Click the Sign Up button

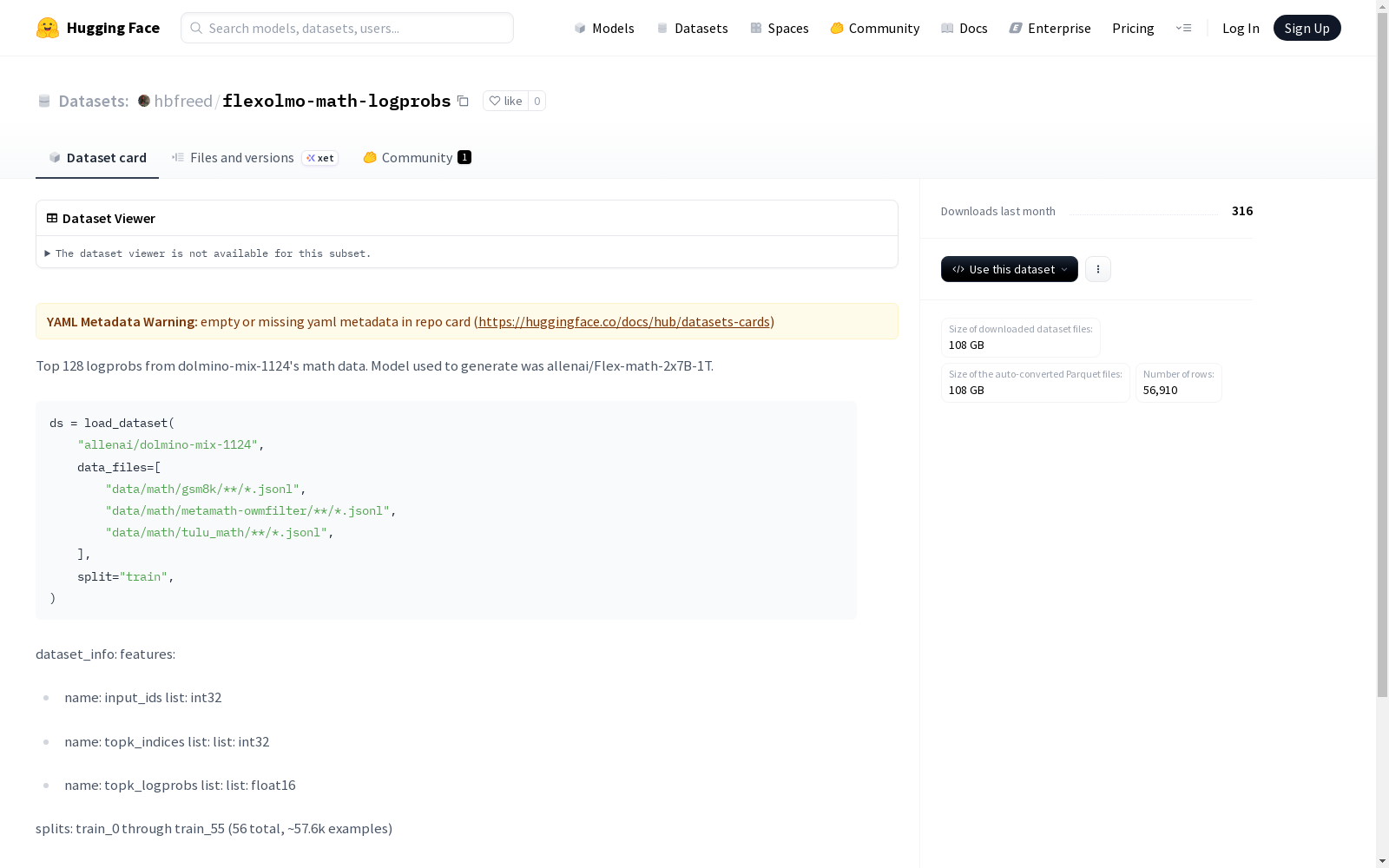tap(1307, 28)
